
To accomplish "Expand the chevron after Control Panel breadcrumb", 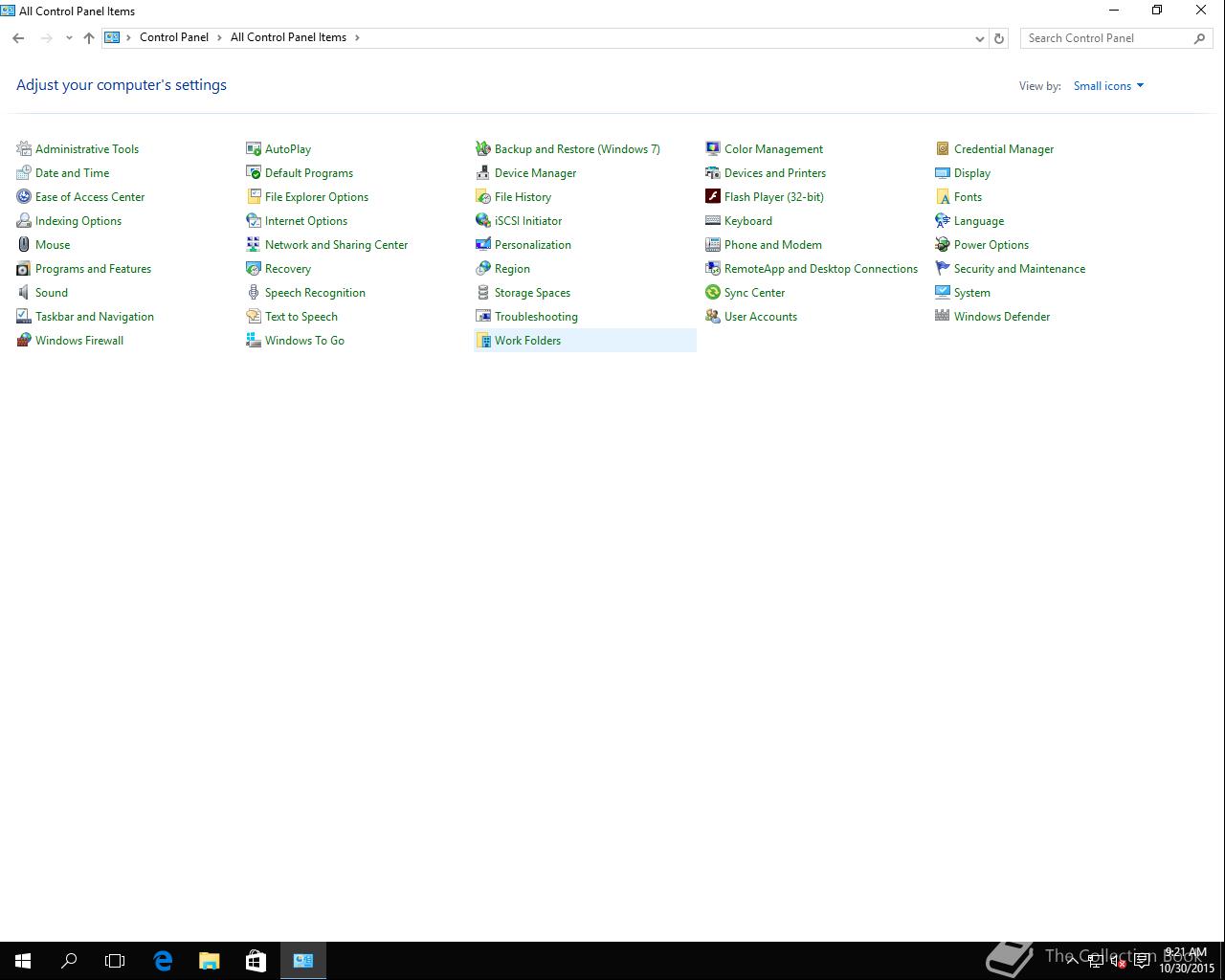I will pyautogui.click(x=219, y=37).
